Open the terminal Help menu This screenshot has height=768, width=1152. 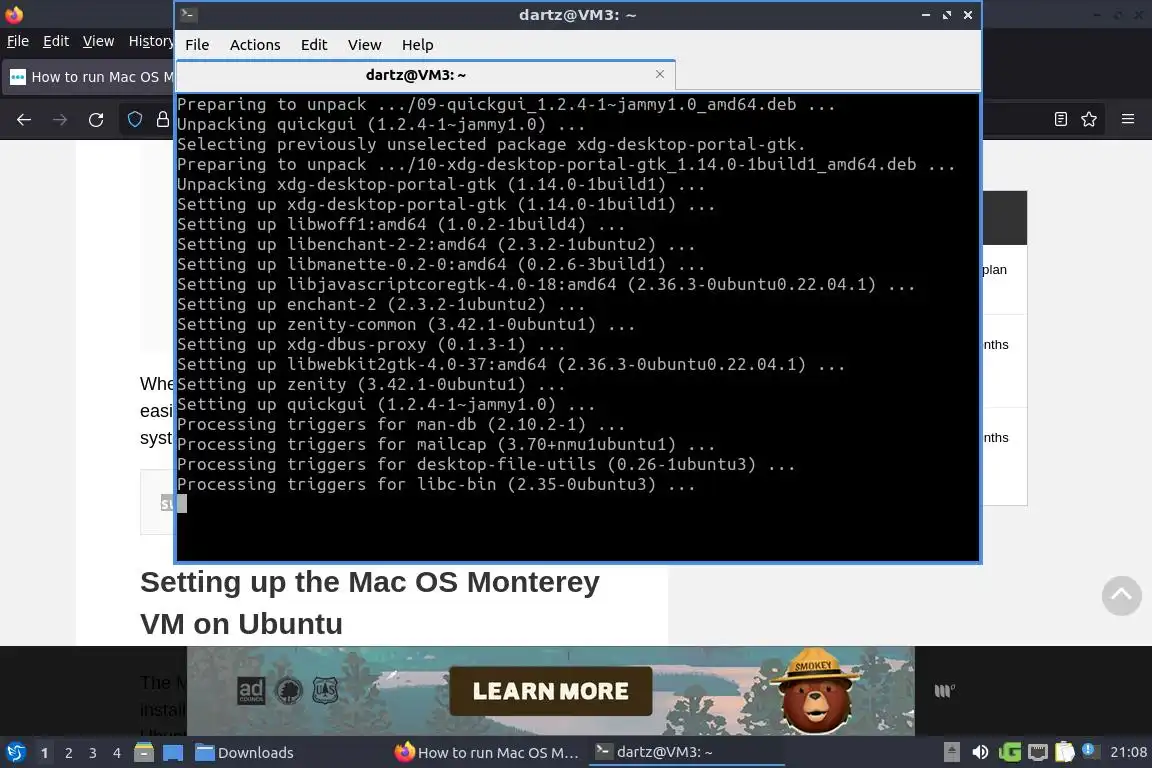(x=417, y=45)
